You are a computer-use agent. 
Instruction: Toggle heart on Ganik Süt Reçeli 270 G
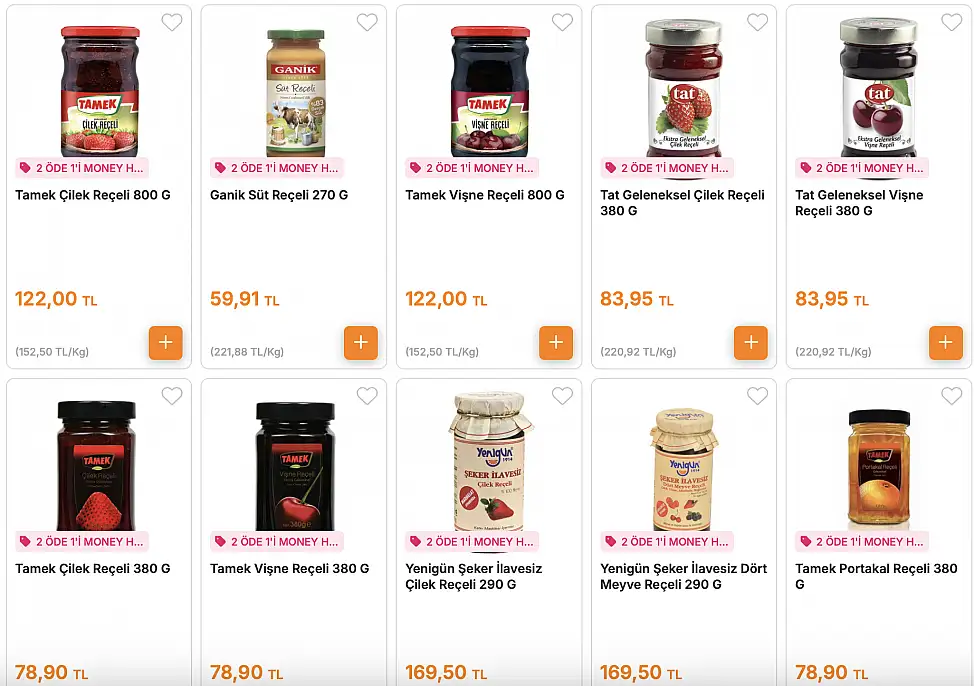pyautogui.click(x=367, y=22)
